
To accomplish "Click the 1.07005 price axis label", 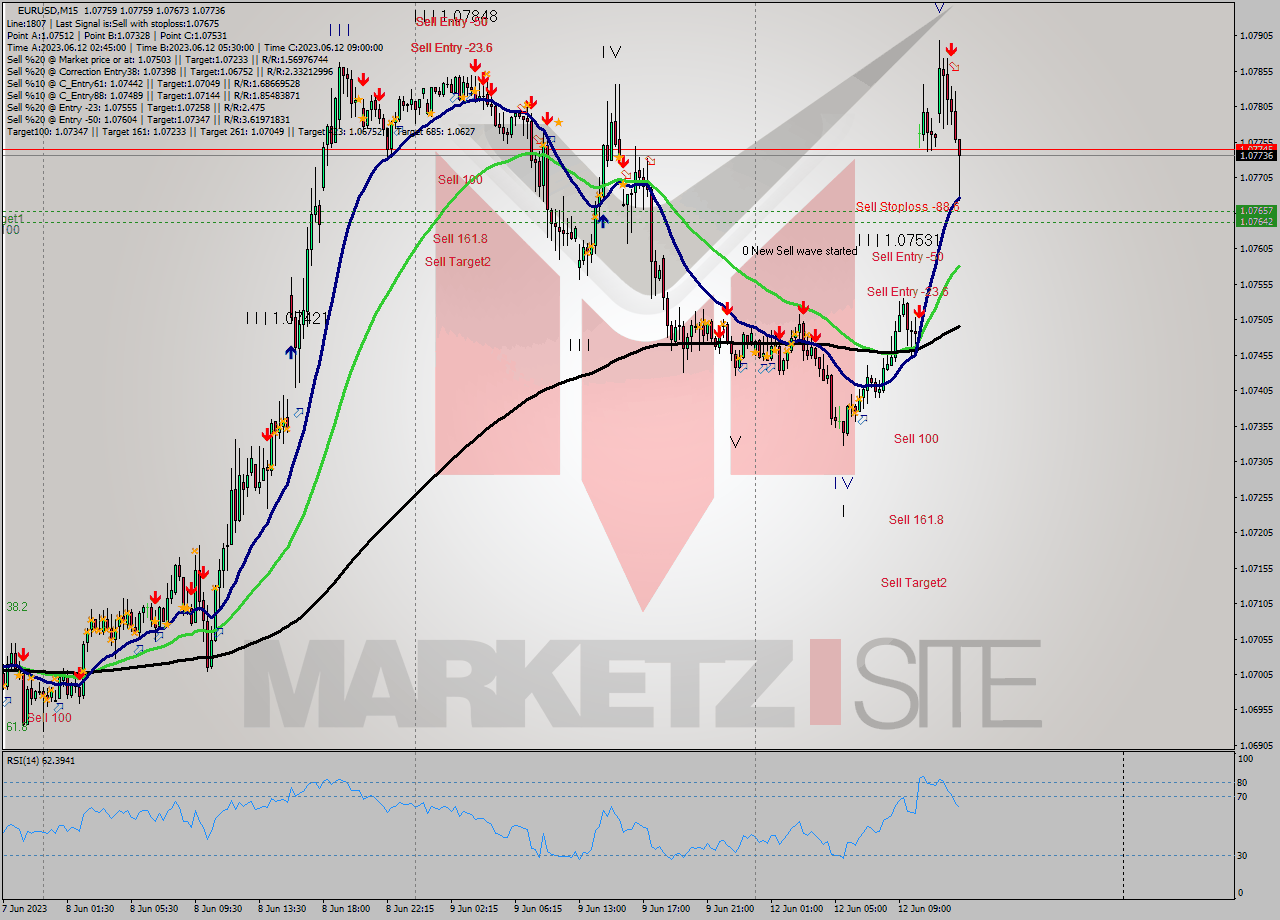I will (1256, 674).
